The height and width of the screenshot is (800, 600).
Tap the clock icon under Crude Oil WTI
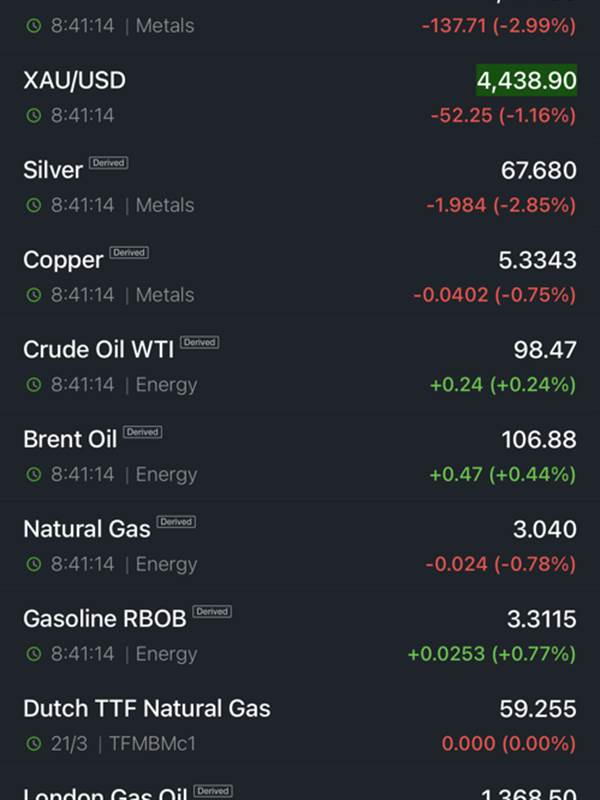33,386
